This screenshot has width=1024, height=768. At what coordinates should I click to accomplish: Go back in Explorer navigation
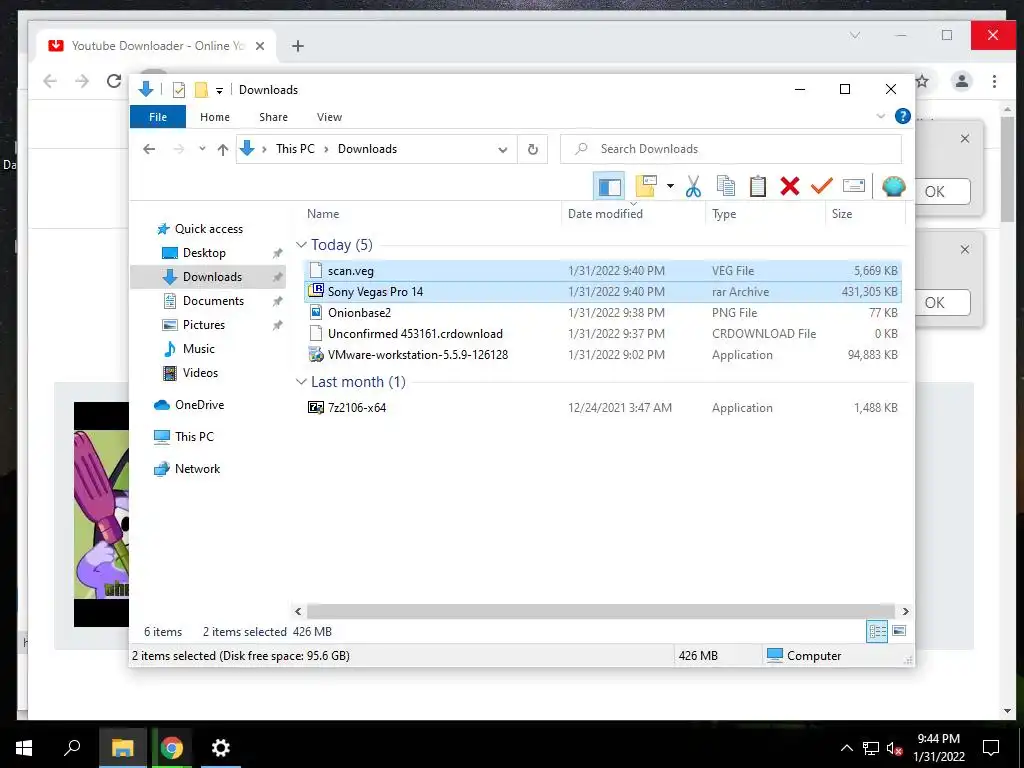tap(149, 149)
